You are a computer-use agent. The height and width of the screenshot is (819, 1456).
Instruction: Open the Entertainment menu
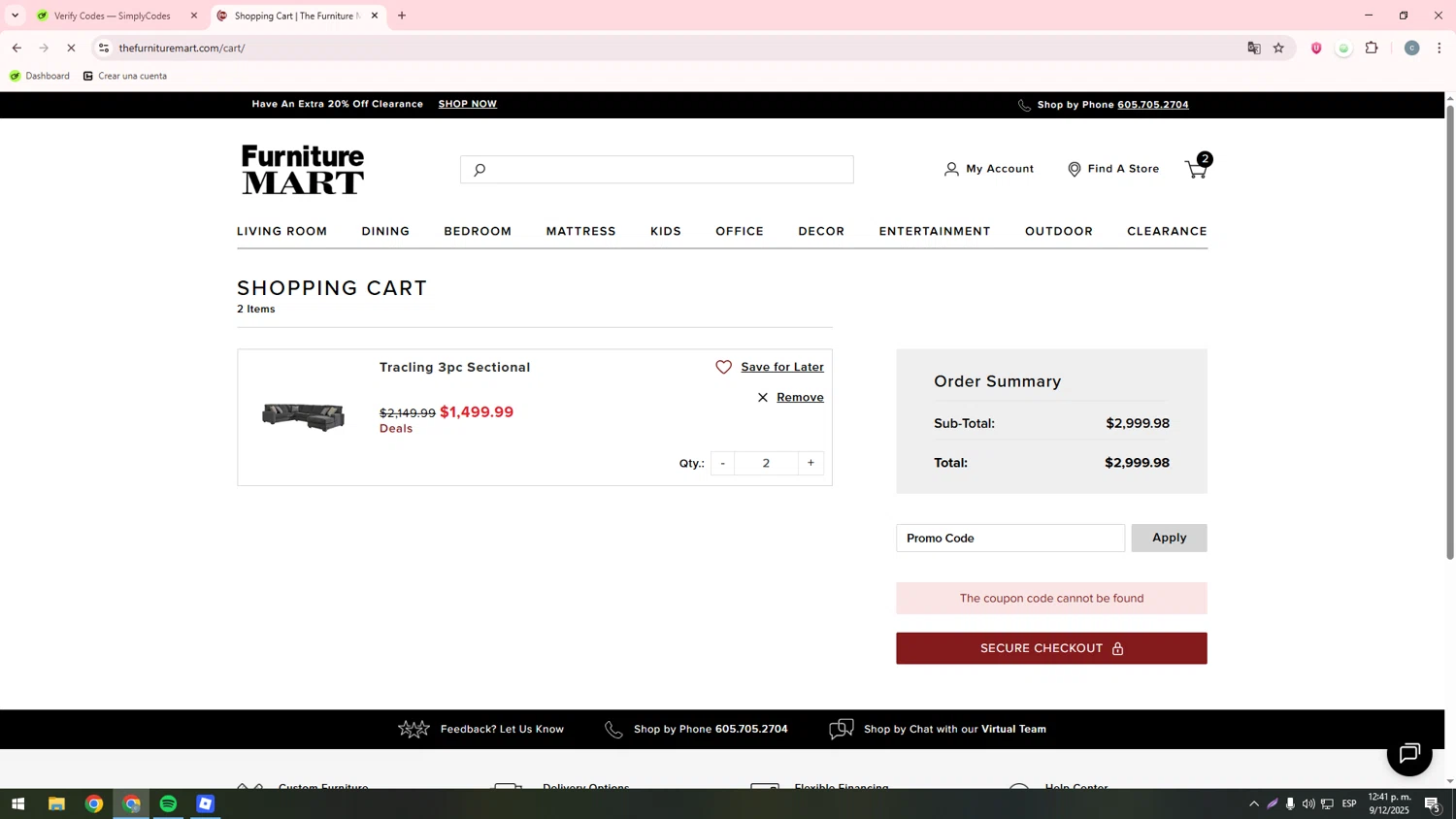pos(935,231)
